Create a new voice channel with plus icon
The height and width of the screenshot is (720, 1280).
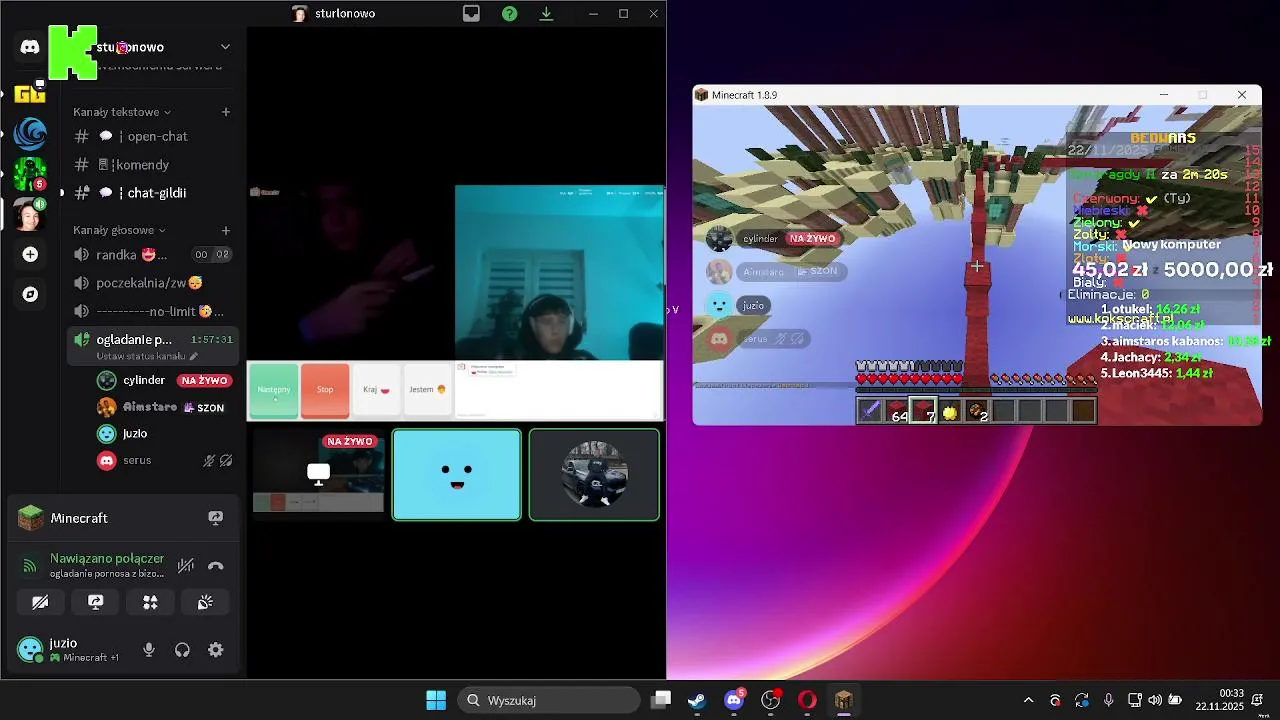pyautogui.click(x=226, y=230)
